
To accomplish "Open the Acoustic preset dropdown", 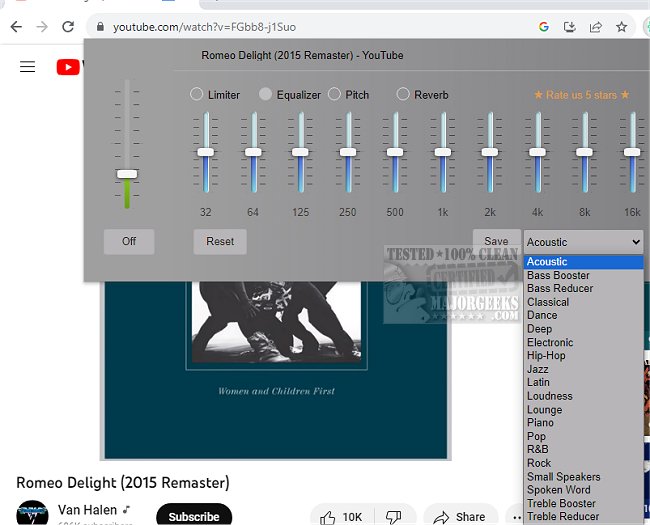I will 583,241.
